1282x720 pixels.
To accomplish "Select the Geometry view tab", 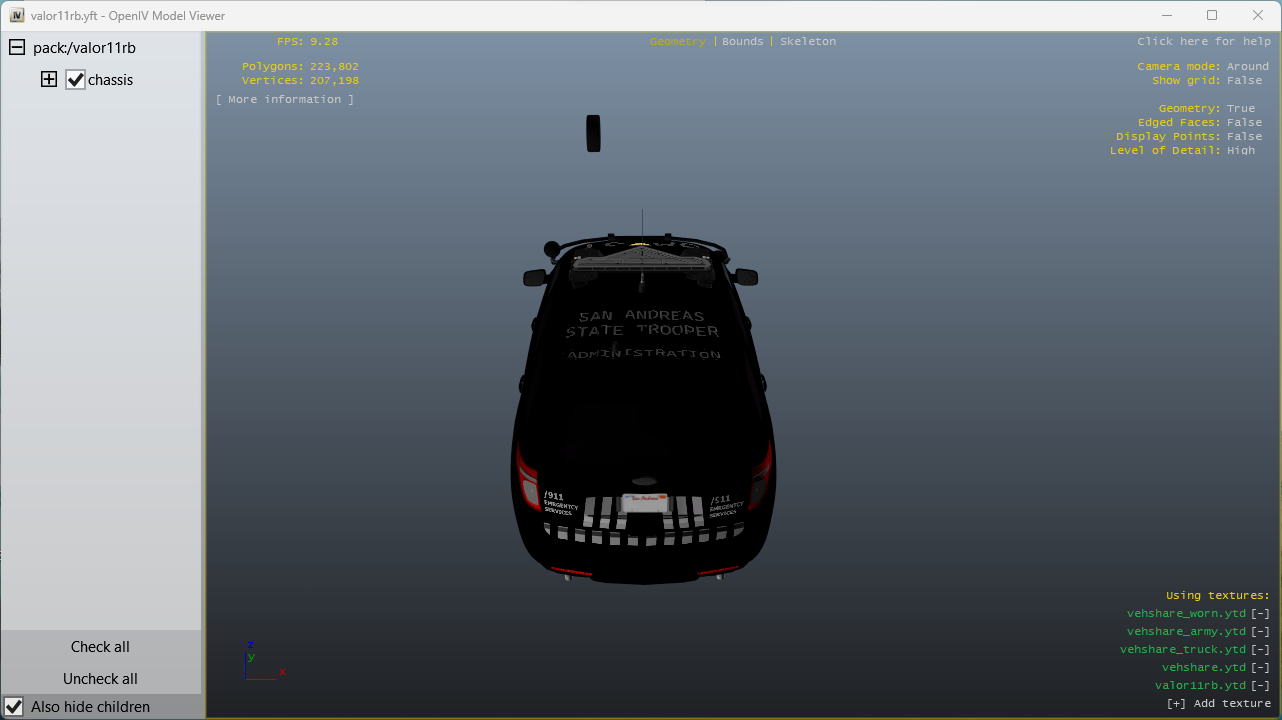I will pyautogui.click(x=677, y=42).
